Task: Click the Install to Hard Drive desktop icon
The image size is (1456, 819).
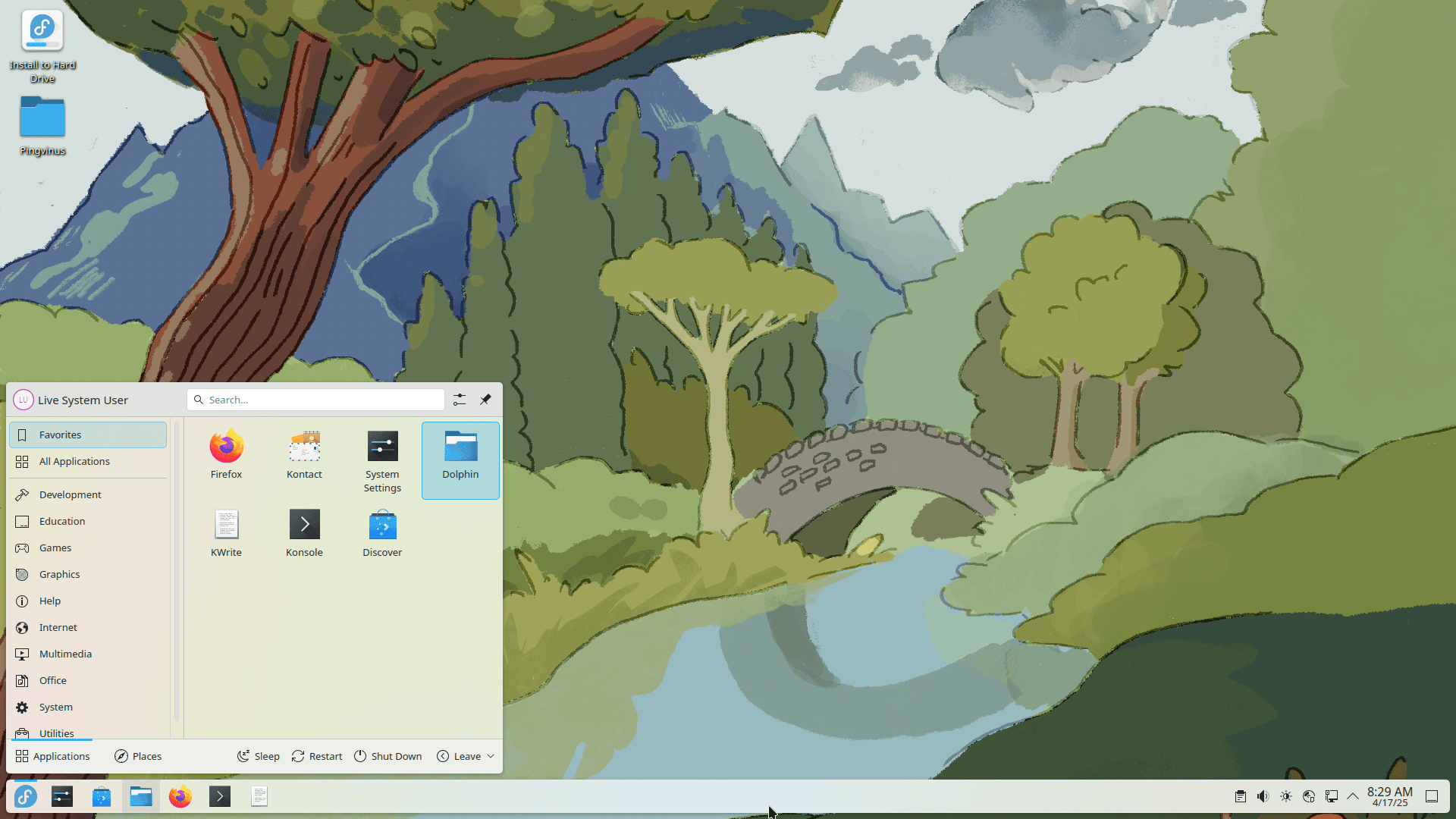Action: click(42, 45)
